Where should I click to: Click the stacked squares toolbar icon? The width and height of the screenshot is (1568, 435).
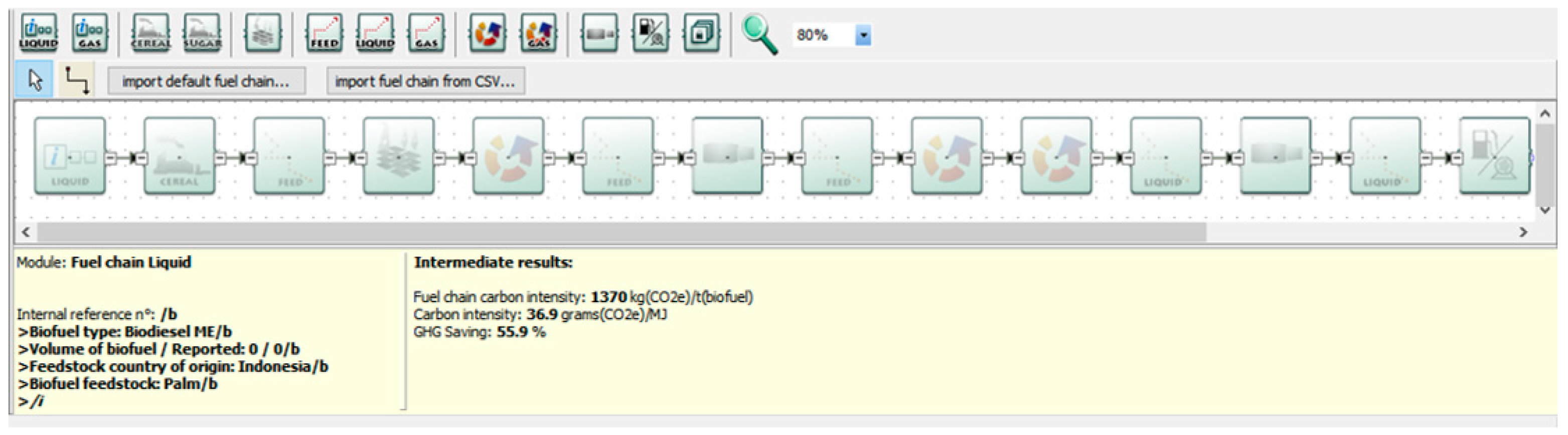(702, 33)
